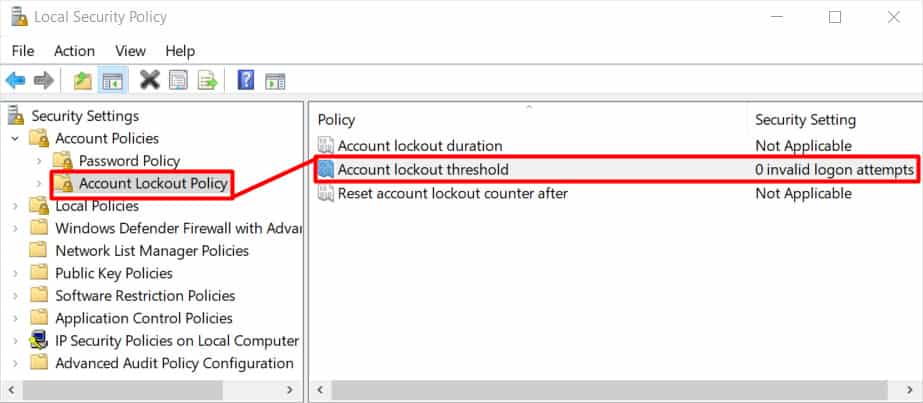Click the Account lockout threshold policy icon
This screenshot has width=923, height=403.
point(326,170)
